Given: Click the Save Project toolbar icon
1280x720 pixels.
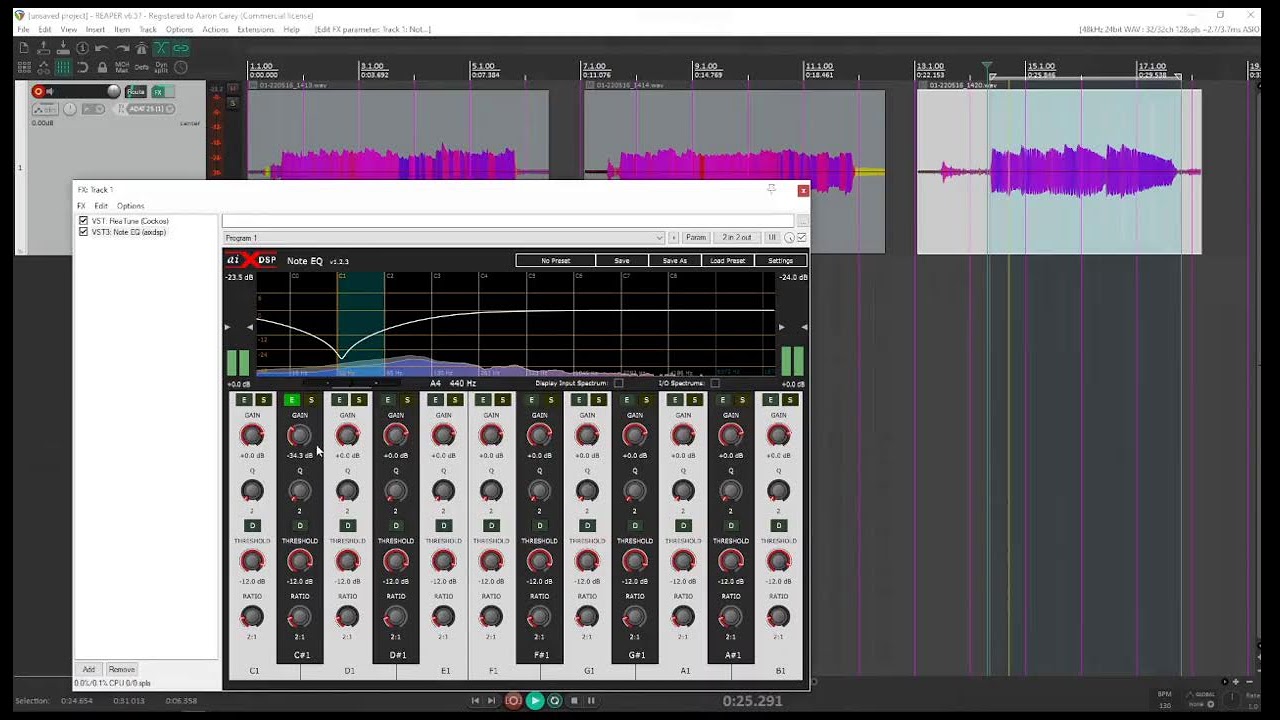Looking at the screenshot, I should pyautogui.click(x=62, y=48).
